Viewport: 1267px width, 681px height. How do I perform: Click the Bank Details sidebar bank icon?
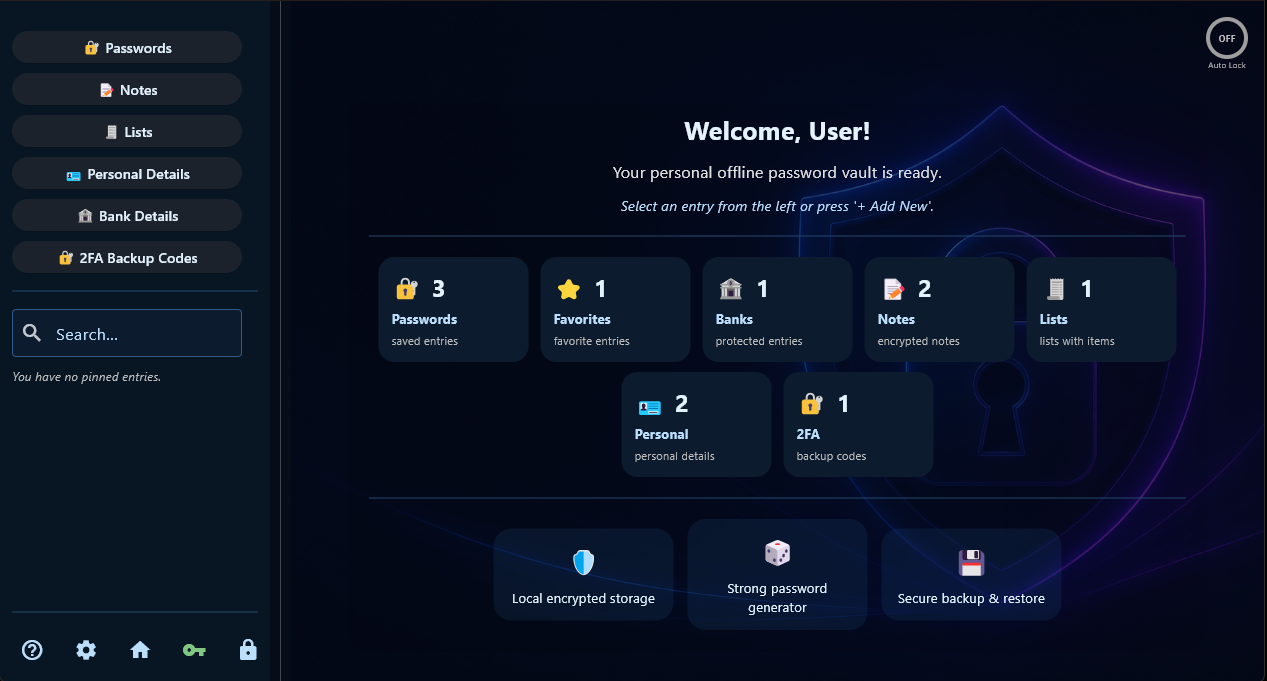[x=85, y=215]
